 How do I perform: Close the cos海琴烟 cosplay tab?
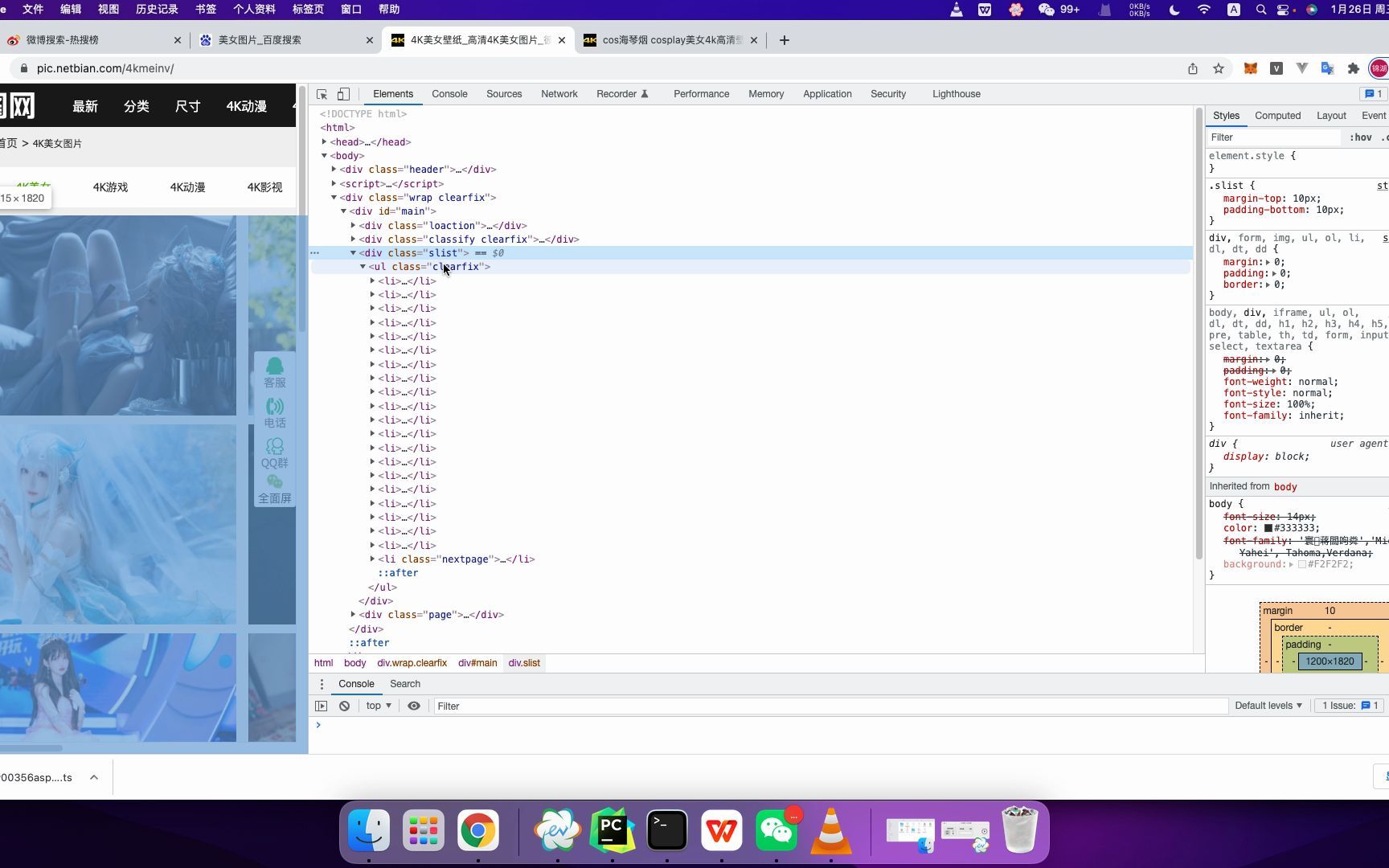[753, 40]
